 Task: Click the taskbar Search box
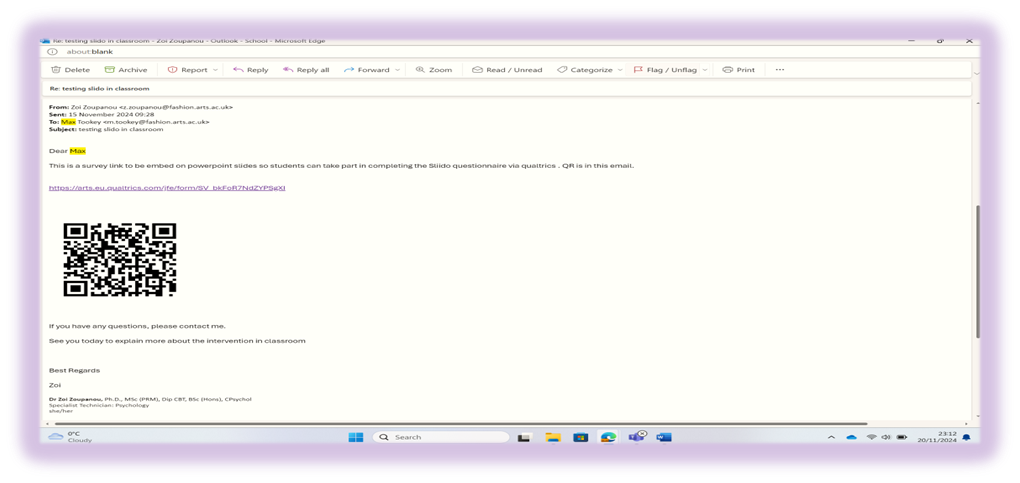point(440,437)
